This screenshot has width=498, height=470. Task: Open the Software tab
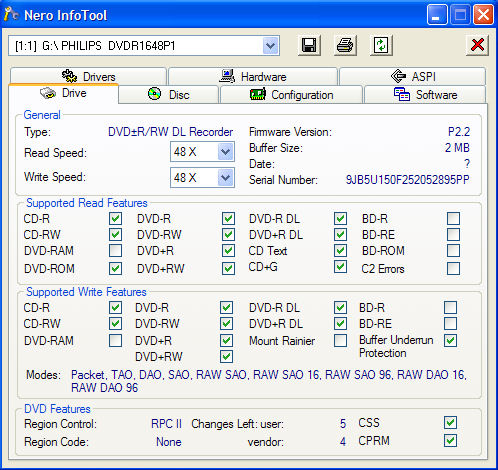(x=425, y=95)
